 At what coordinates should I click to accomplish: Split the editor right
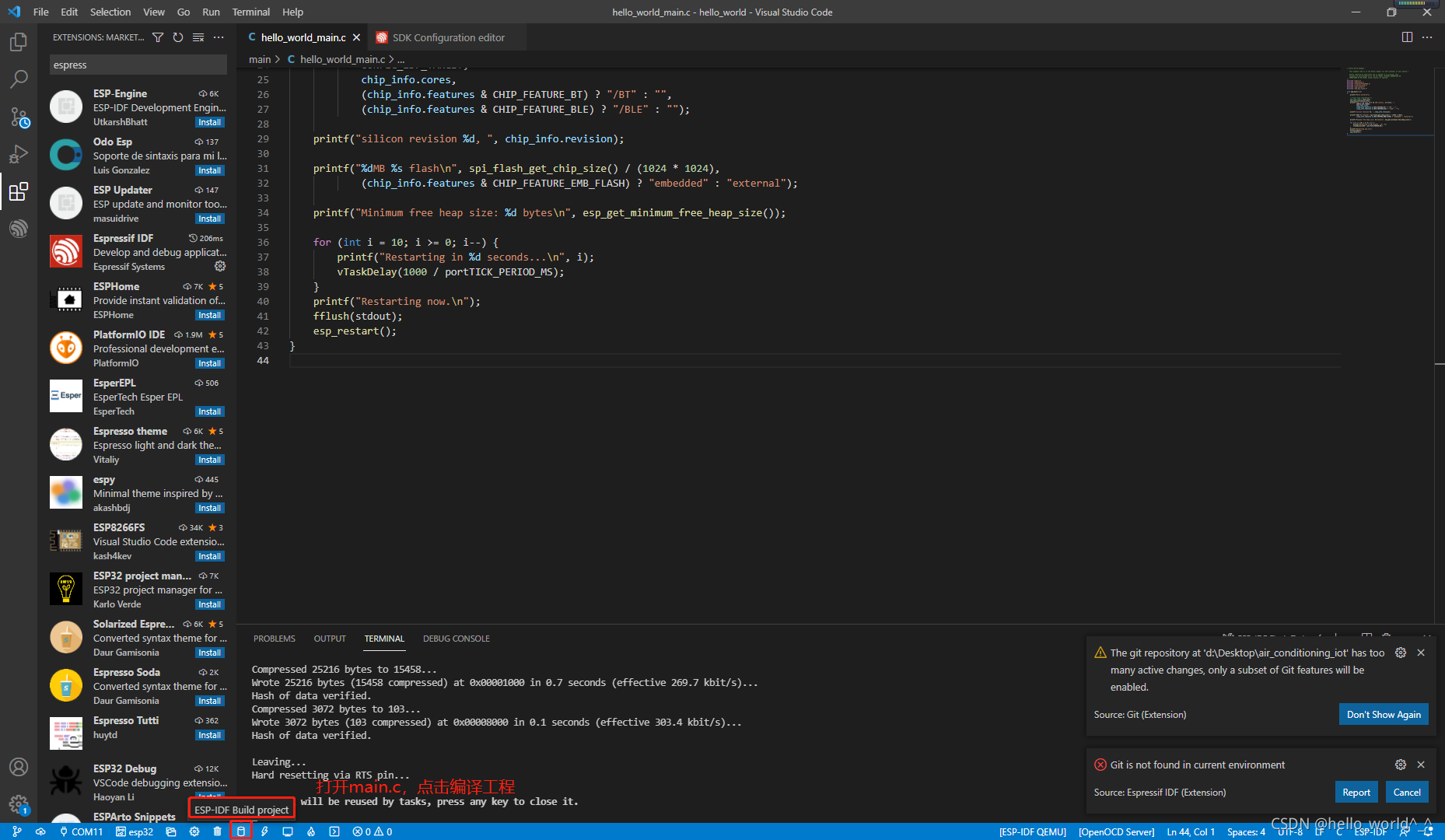pos(1407,37)
